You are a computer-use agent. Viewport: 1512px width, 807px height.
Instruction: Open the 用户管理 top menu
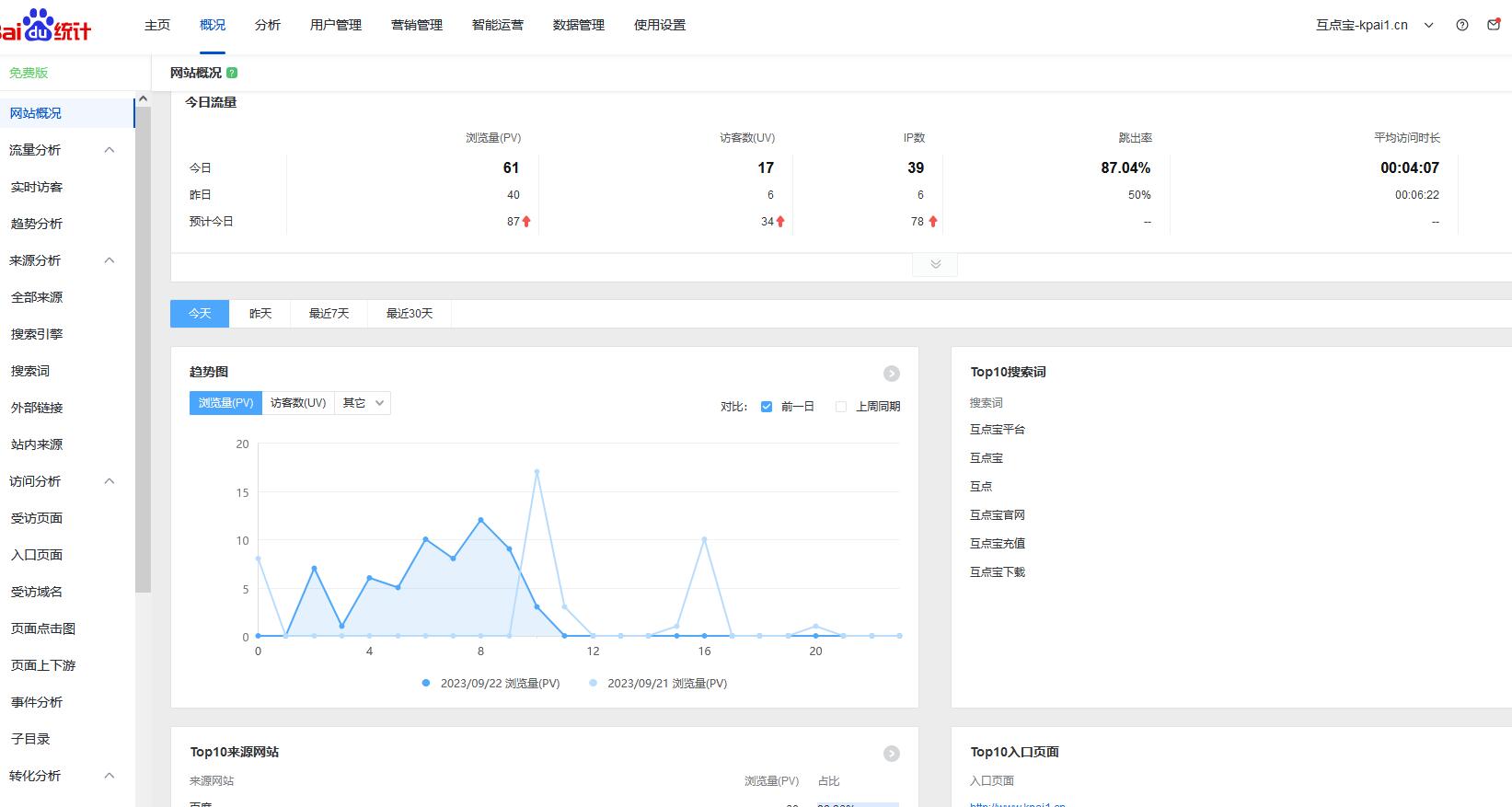(335, 25)
